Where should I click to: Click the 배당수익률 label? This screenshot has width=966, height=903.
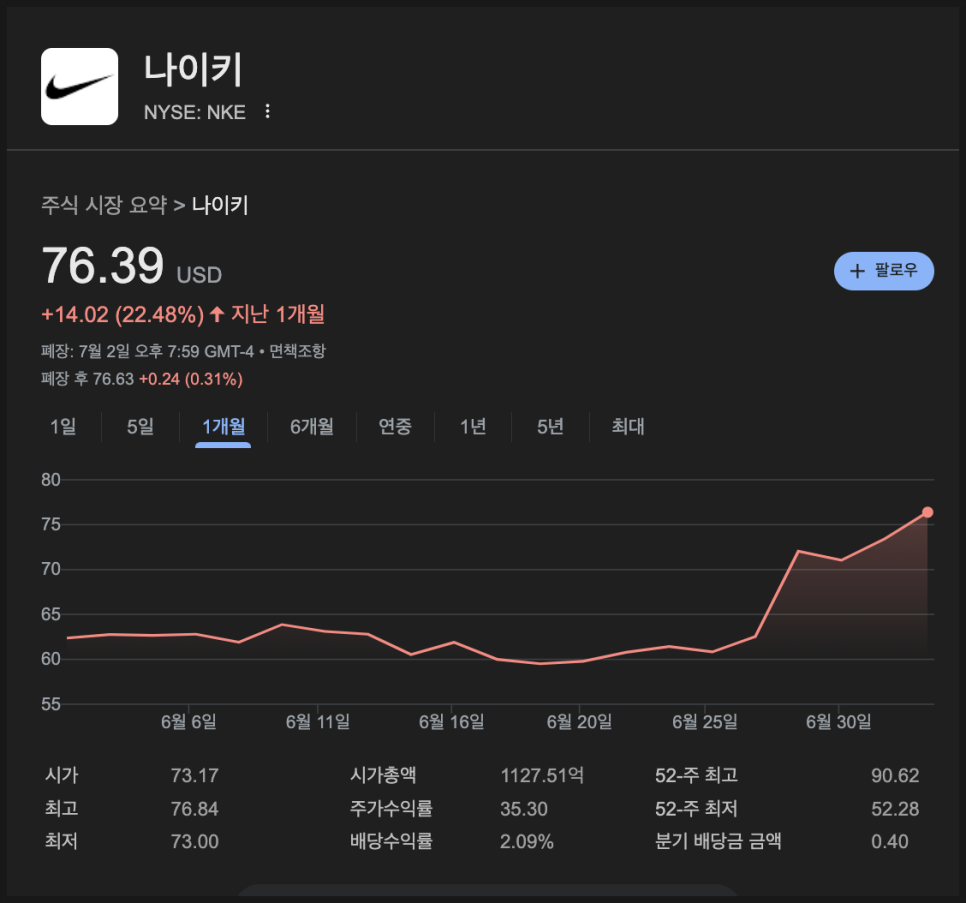click(x=392, y=841)
